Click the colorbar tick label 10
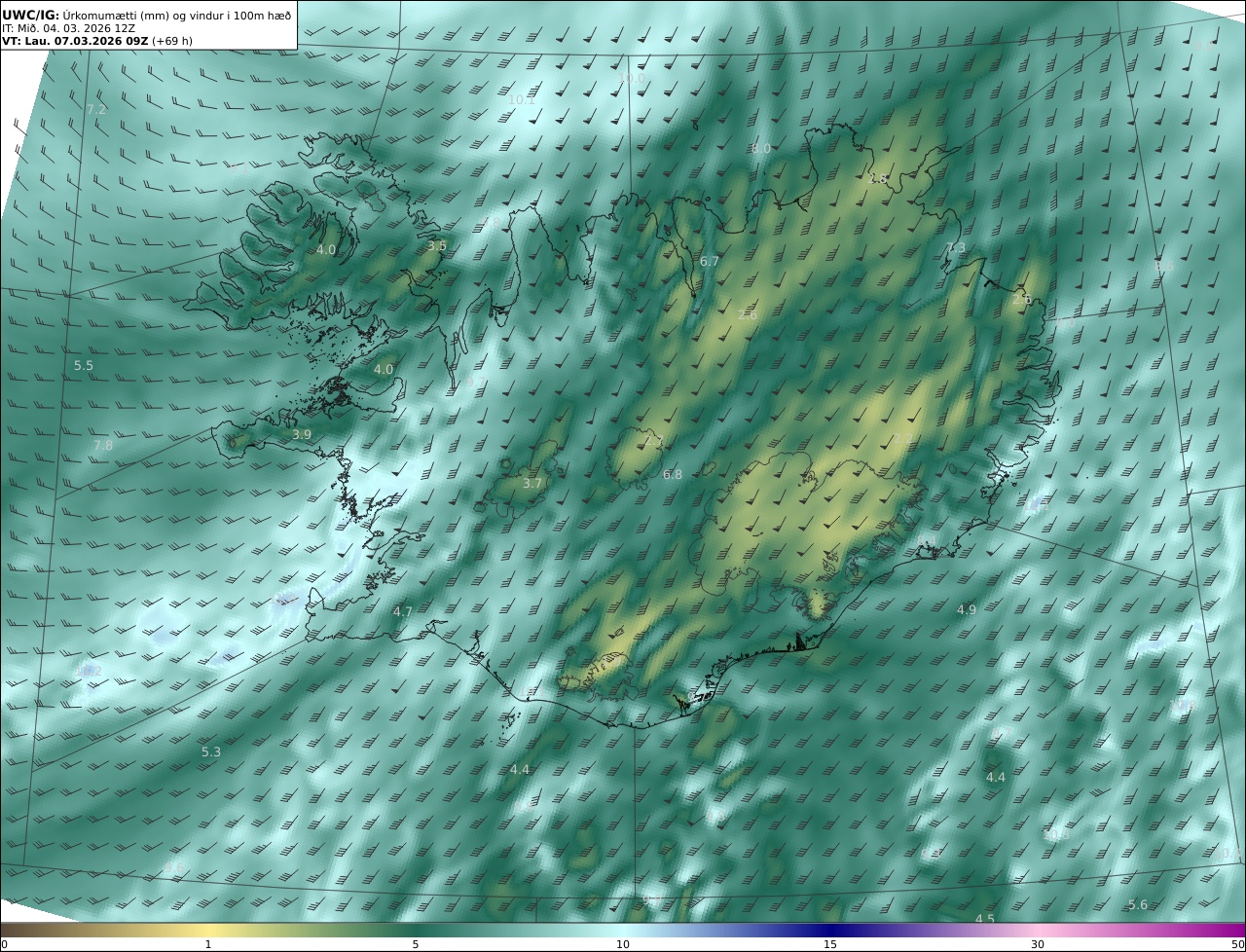 coord(623,945)
